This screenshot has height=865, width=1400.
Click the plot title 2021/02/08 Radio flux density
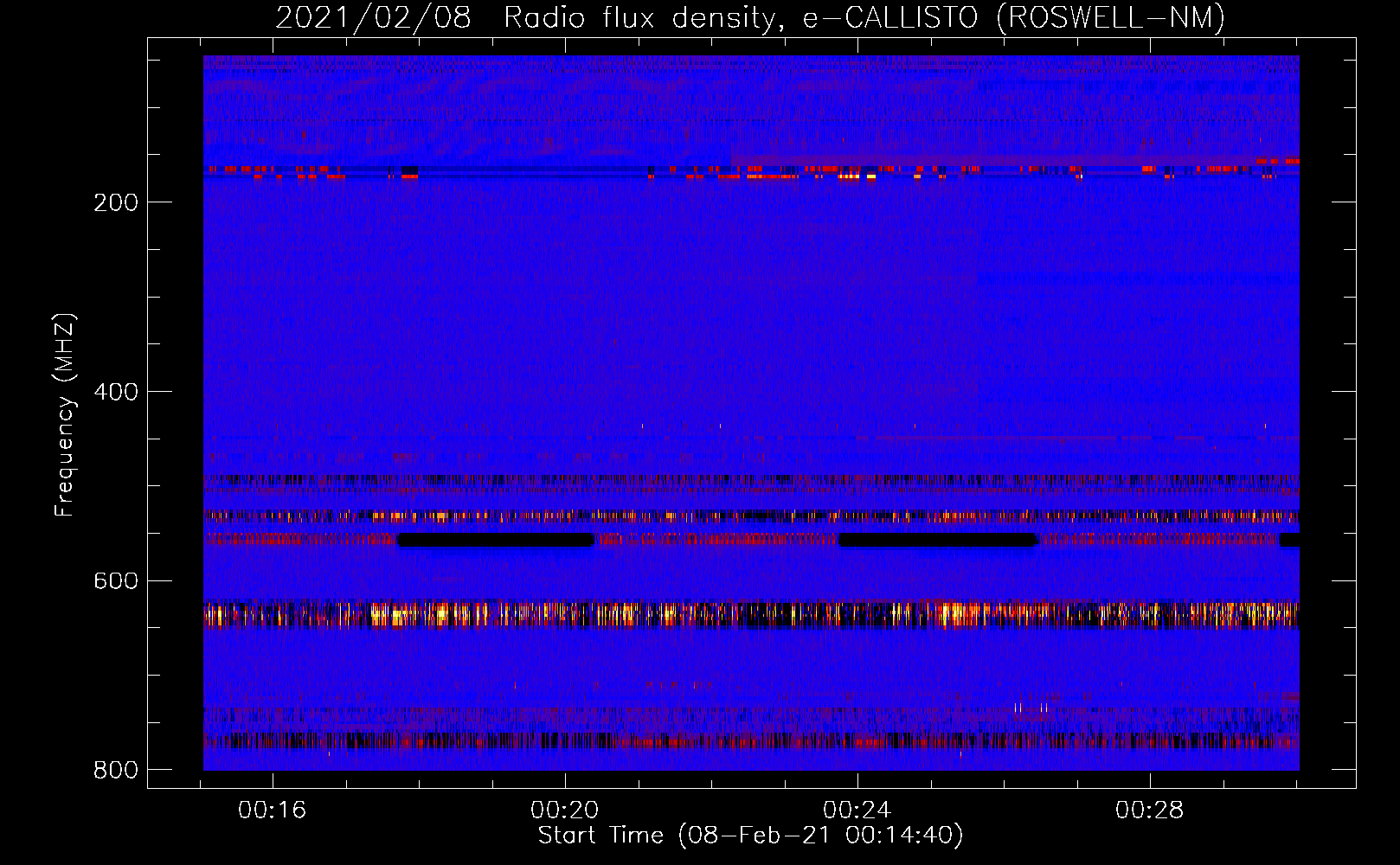(750, 17)
